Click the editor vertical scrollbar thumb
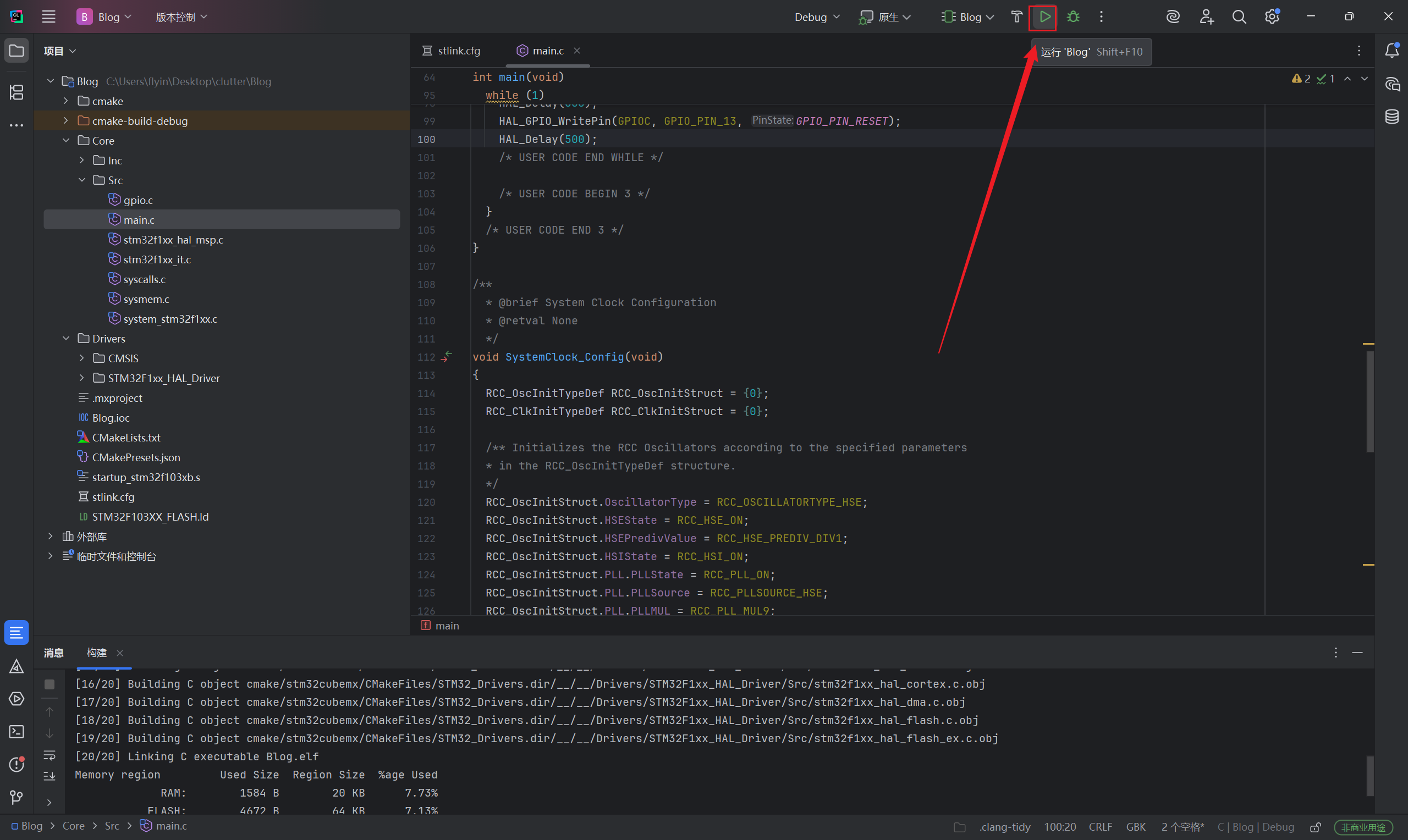The image size is (1408, 840). tap(1369, 401)
